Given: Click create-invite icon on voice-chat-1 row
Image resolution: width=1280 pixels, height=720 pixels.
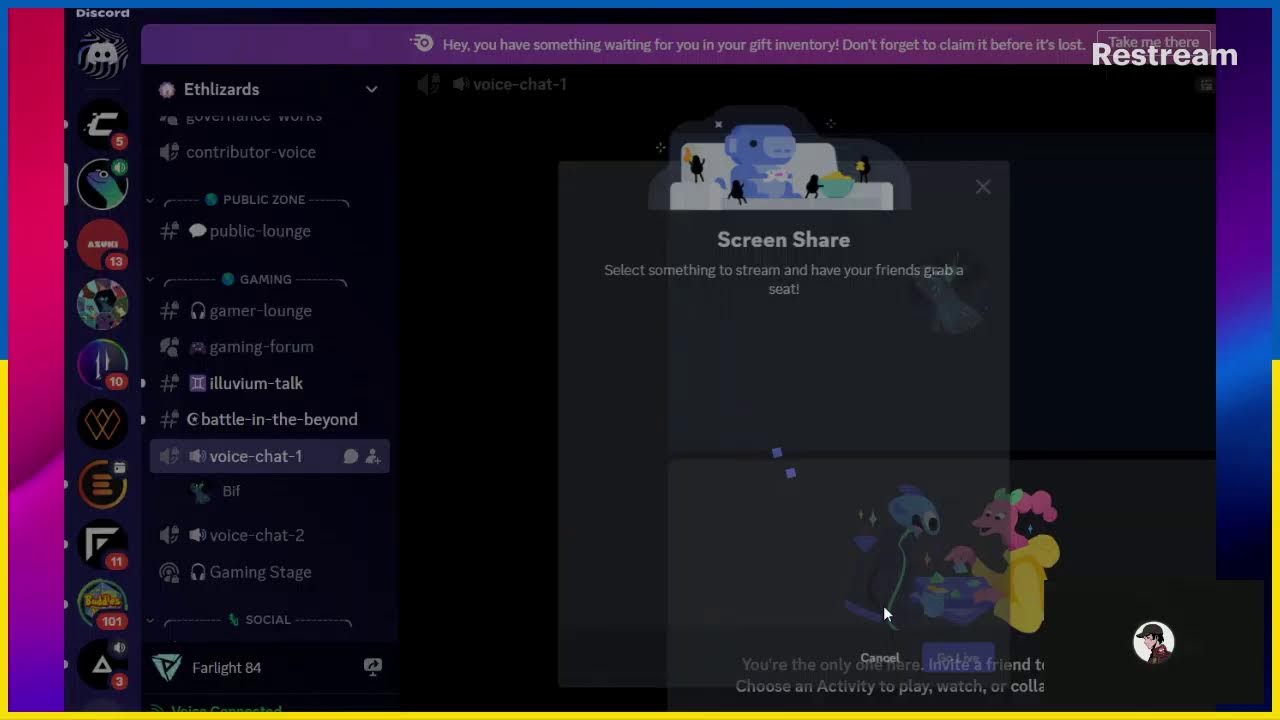Looking at the screenshot, I should pos(373,456).
